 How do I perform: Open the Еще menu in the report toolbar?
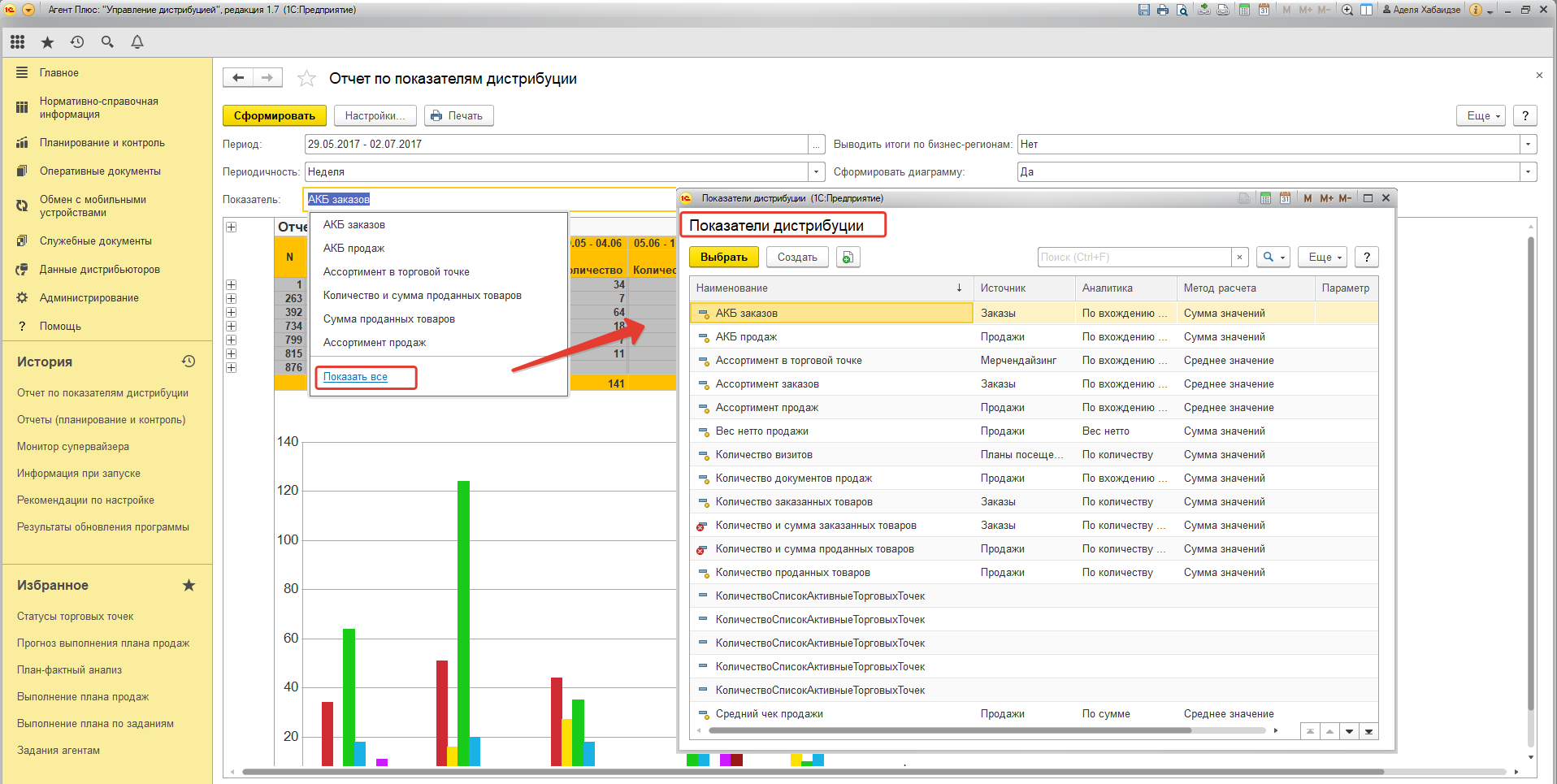(x=1481, y=115)
